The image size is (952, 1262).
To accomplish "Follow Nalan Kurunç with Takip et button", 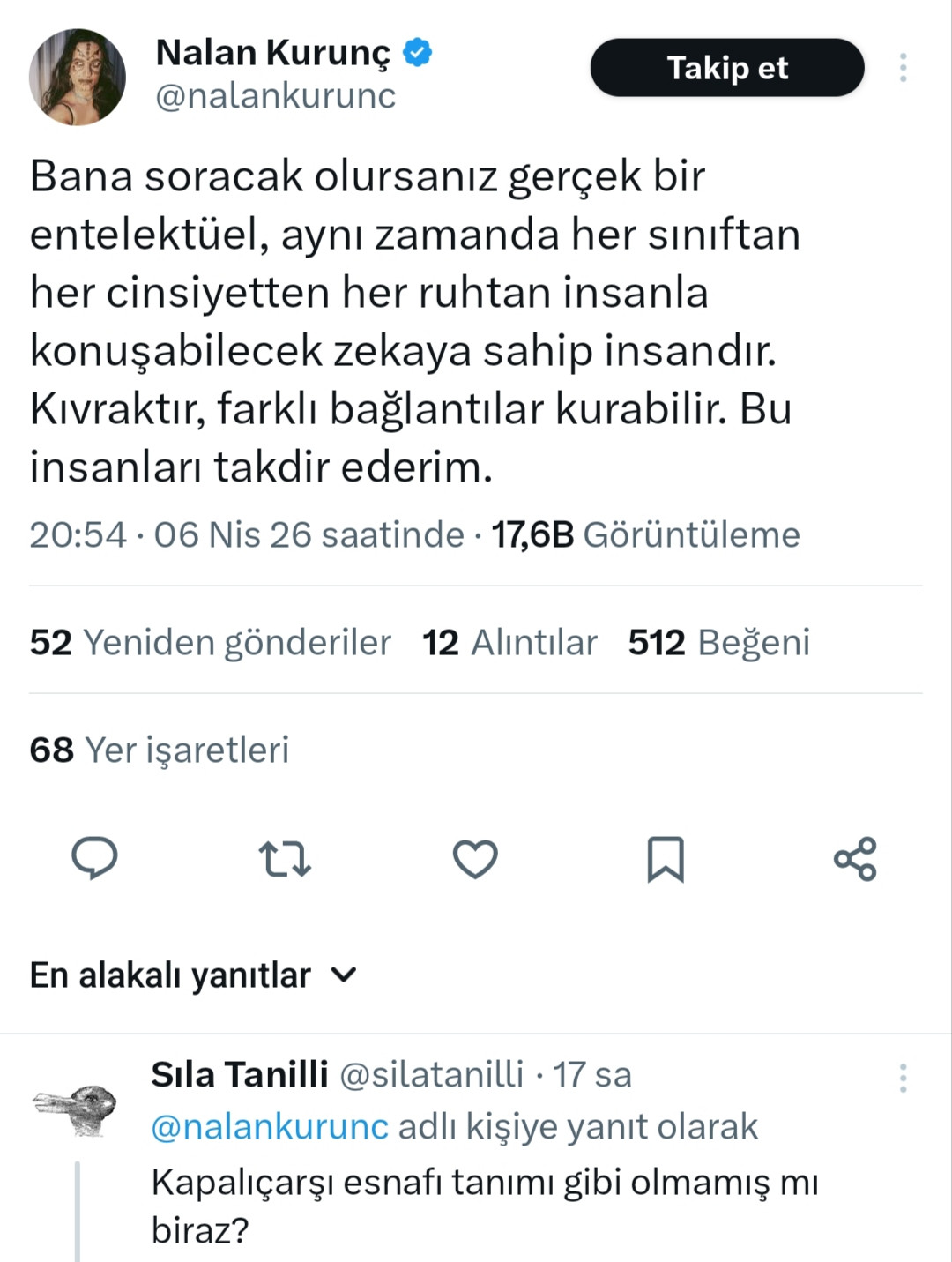I will pyautogui.click(x=727, y=68).
